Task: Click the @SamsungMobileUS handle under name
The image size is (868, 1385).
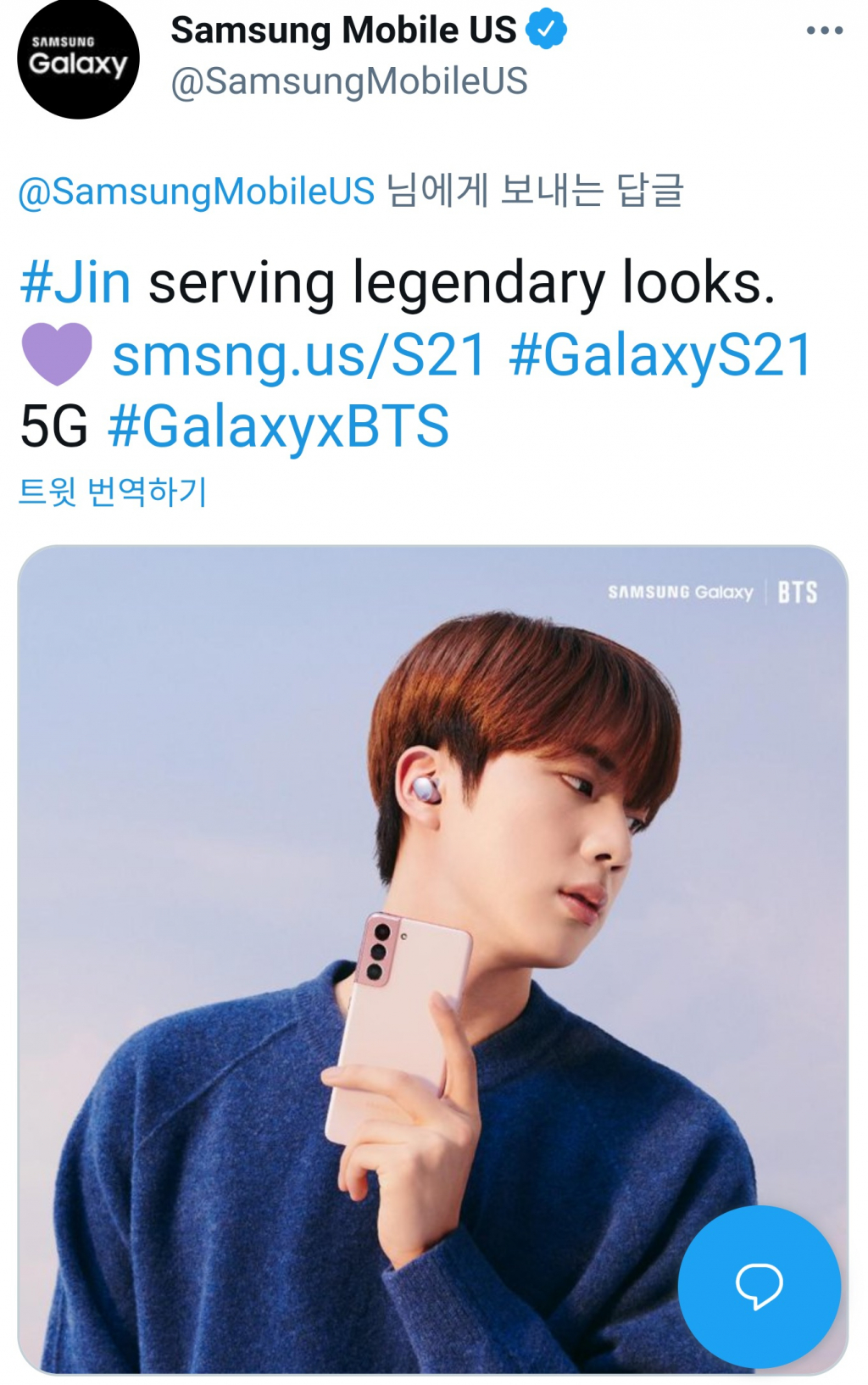Action: (x=349, y=81)
